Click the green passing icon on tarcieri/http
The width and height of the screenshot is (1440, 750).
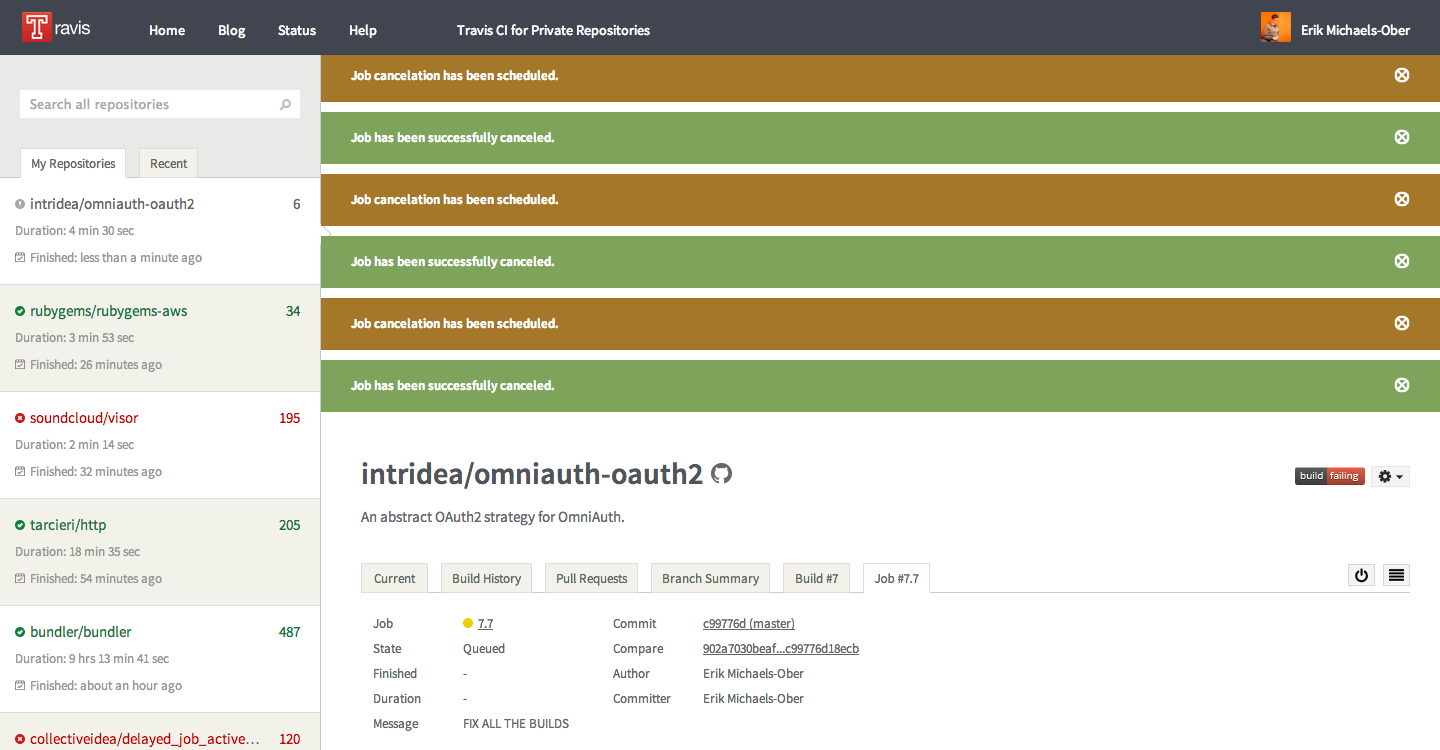(20, 525)
